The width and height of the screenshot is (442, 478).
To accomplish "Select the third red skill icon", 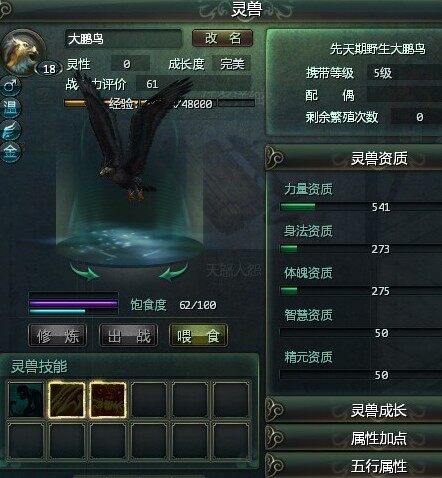I will tap(108, 400).
